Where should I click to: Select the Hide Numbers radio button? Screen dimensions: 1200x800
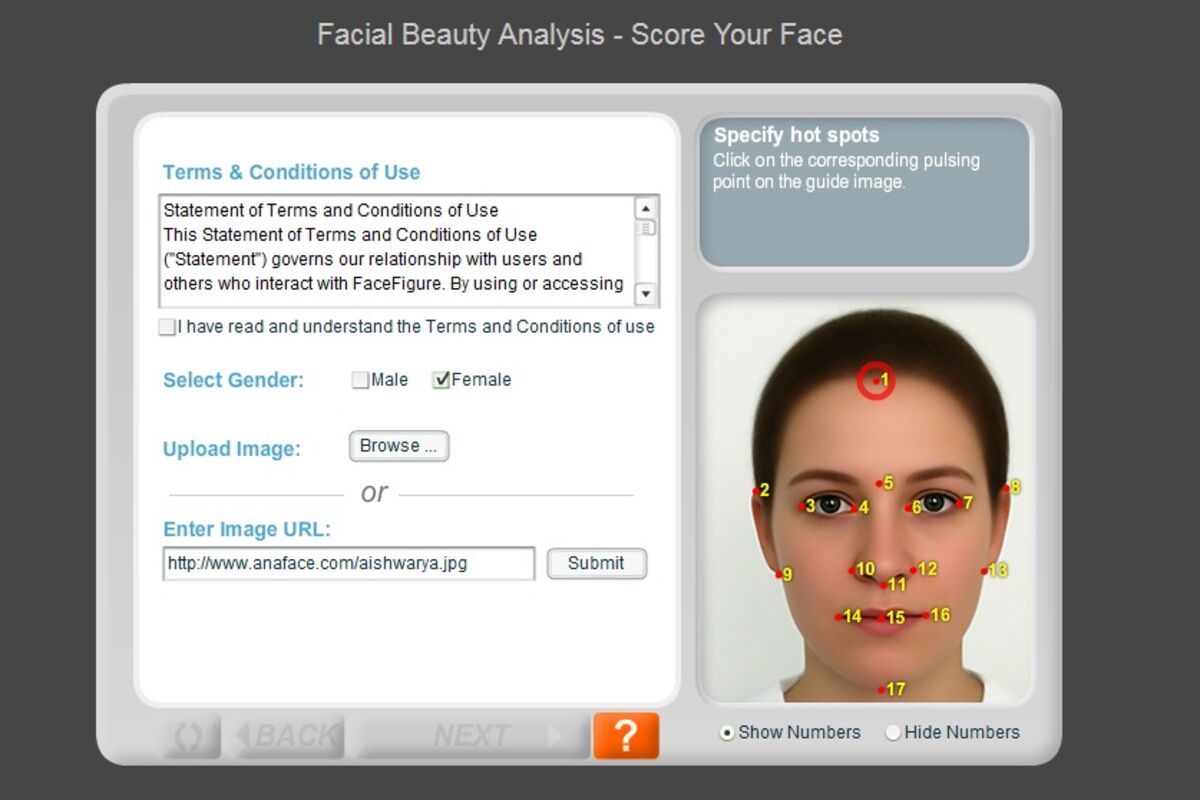(x=893, y=733)
